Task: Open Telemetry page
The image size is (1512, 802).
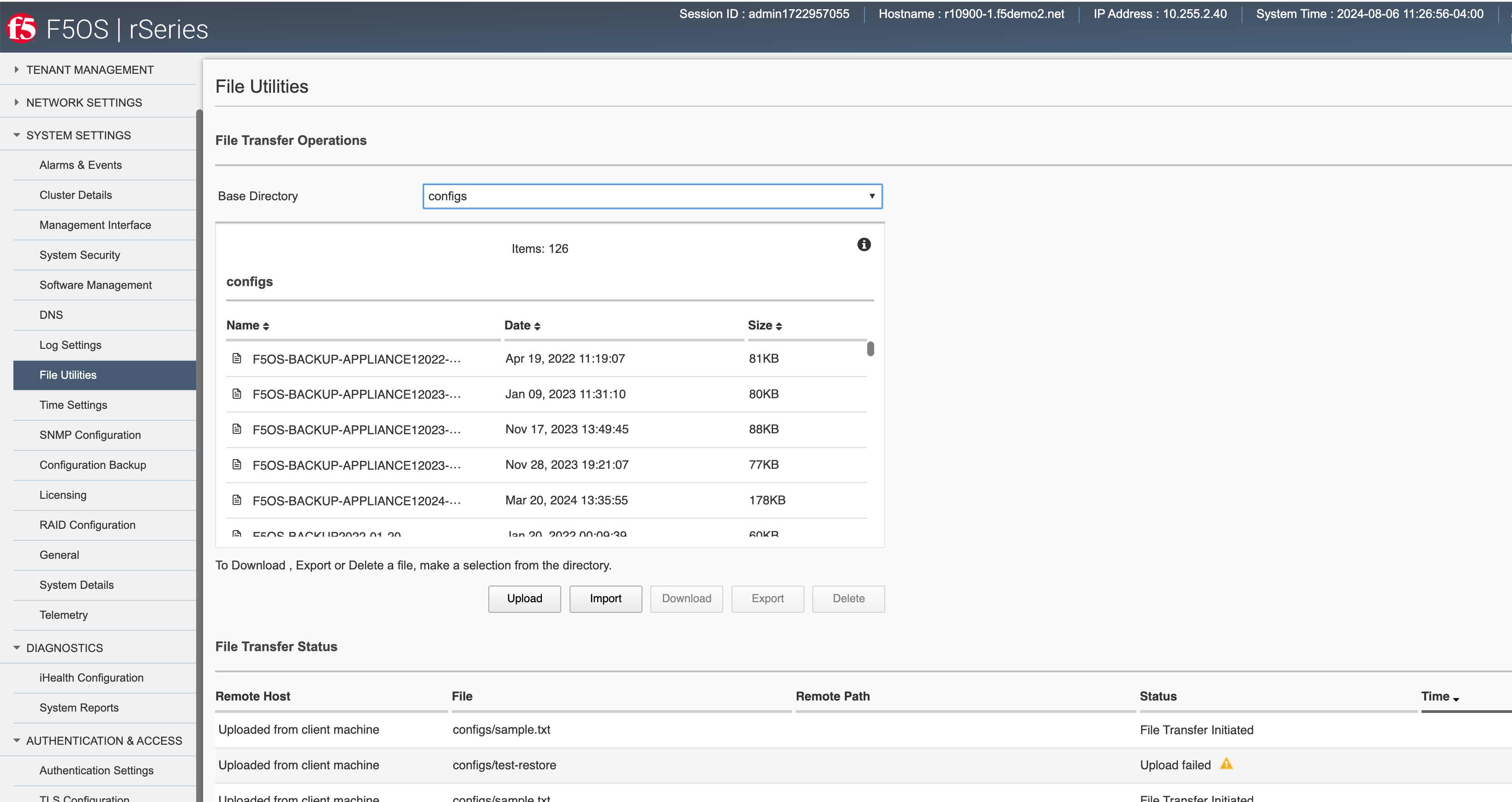Action: tap(63, 615)
